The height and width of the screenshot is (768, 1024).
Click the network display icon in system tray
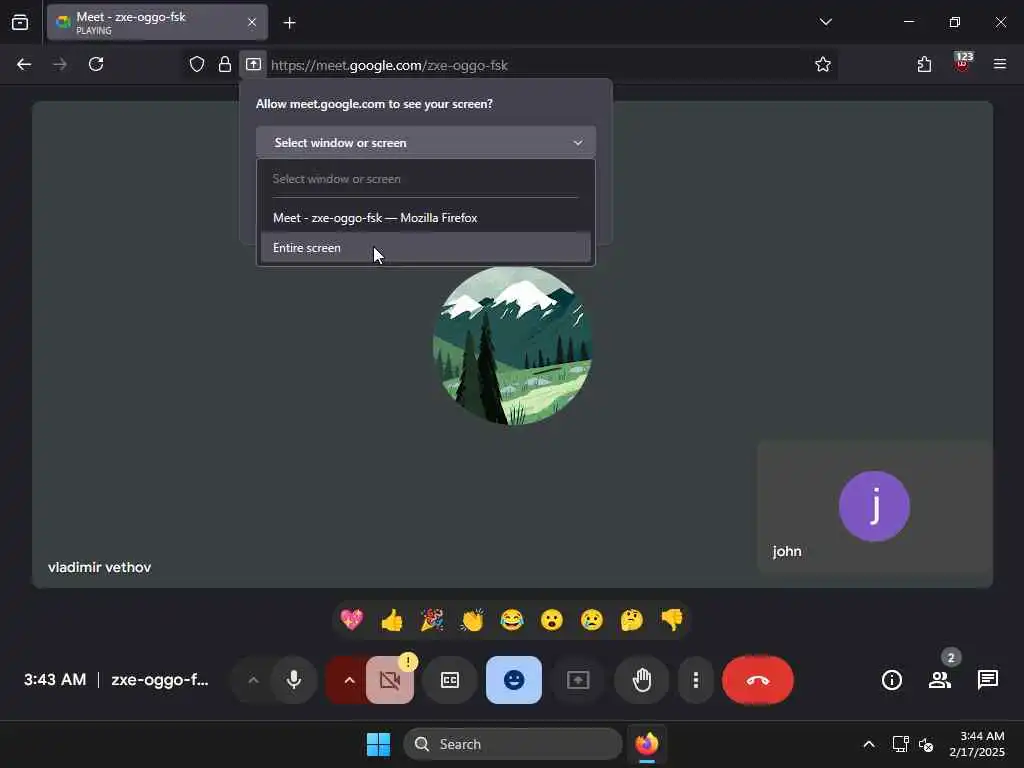pos(901,744)
